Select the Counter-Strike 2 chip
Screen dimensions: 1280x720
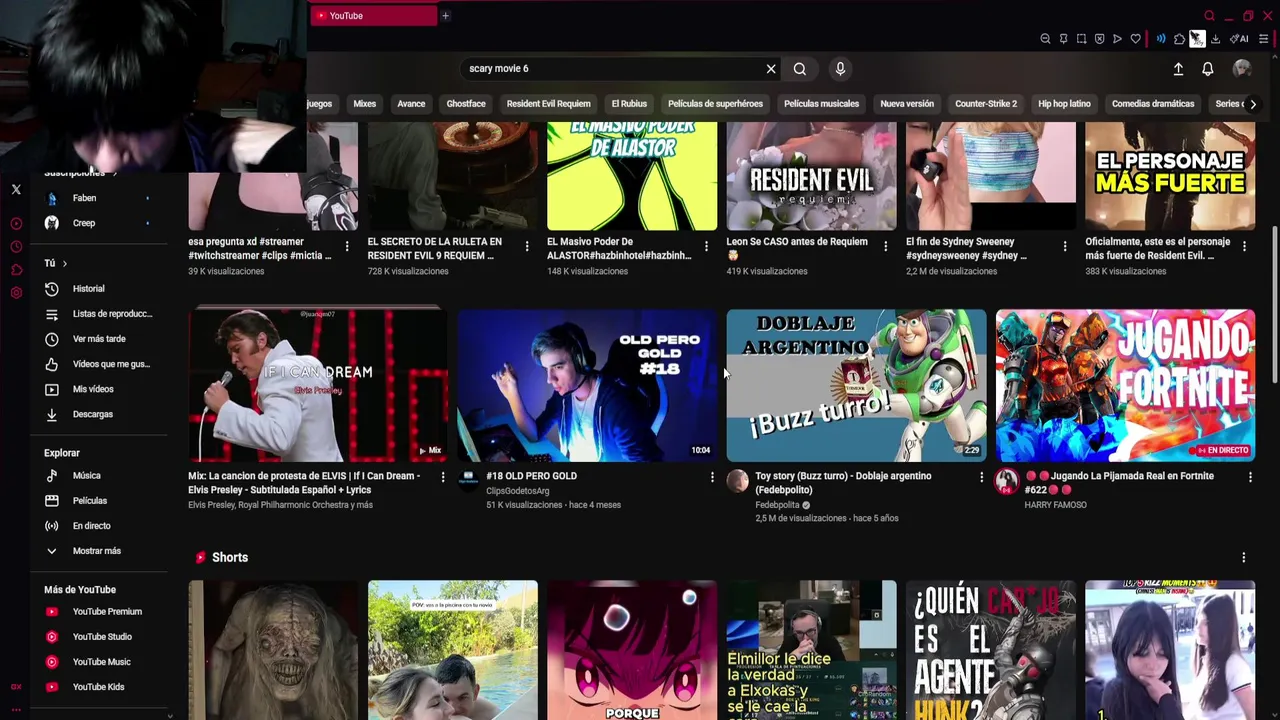tap(986, 104)
